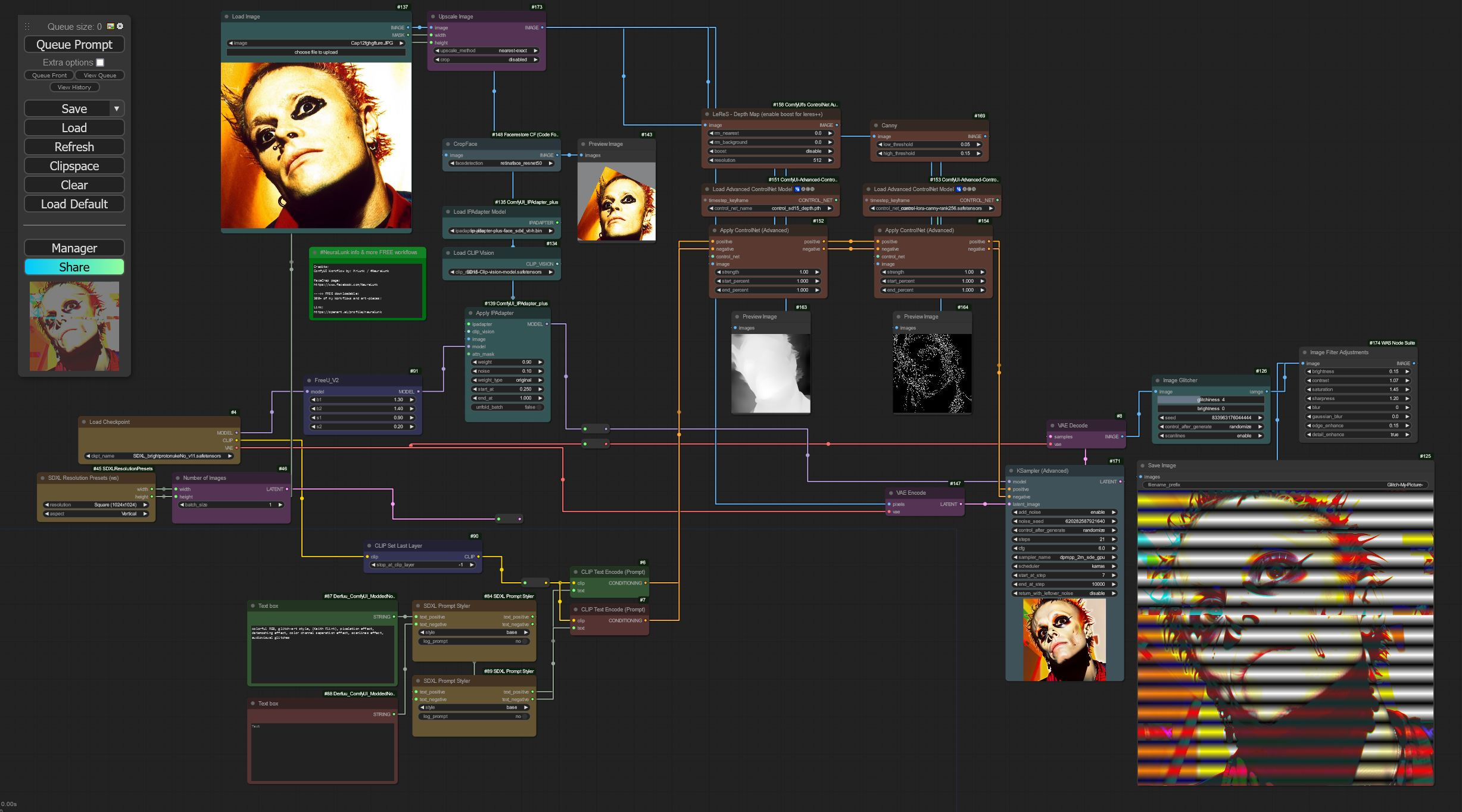Collapse the Image Glitcher node via header dot
Viewport: 1462px width, 812px height.
coord(1156,380)
